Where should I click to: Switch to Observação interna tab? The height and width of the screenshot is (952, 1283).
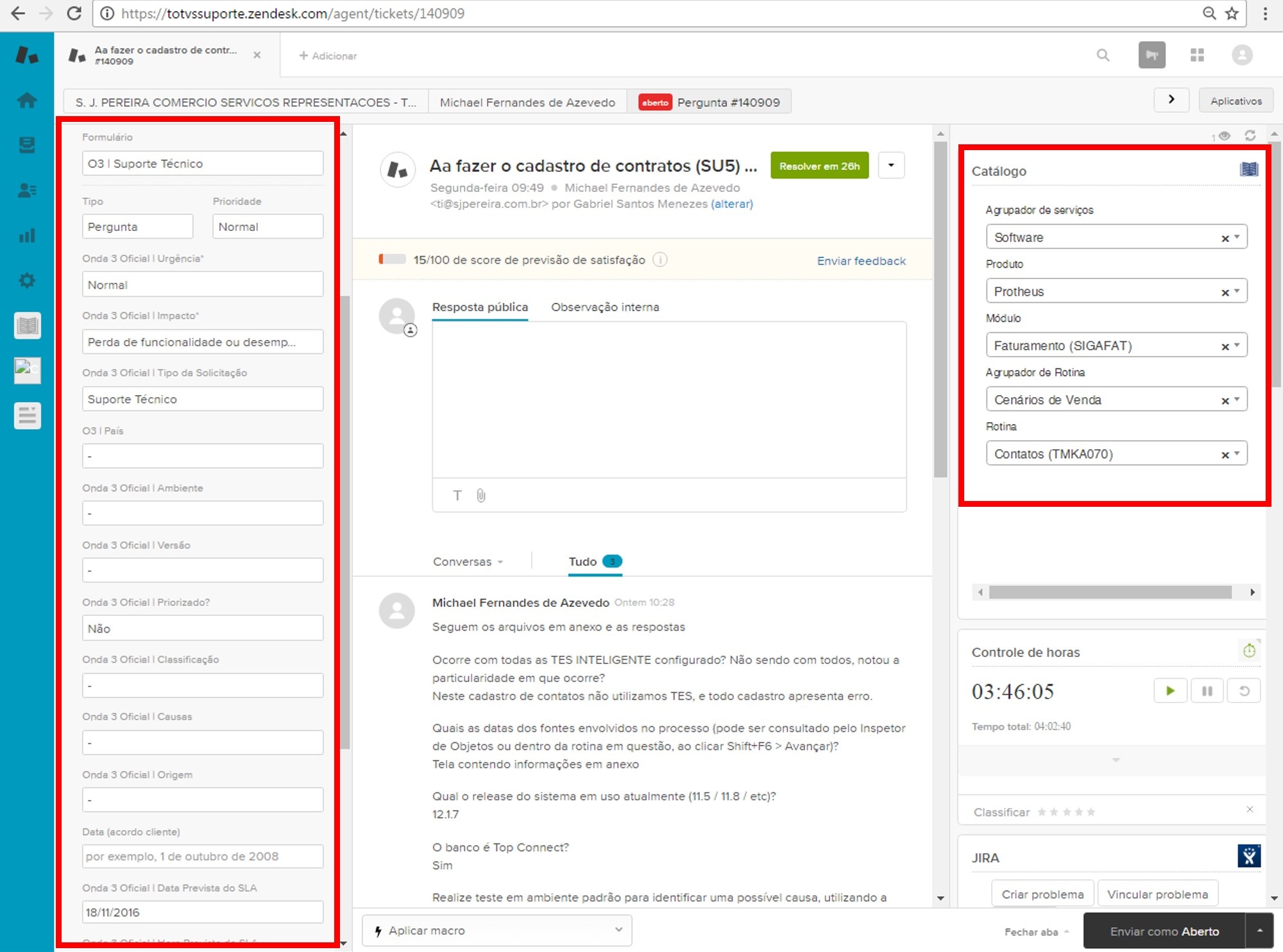[604, 307]
